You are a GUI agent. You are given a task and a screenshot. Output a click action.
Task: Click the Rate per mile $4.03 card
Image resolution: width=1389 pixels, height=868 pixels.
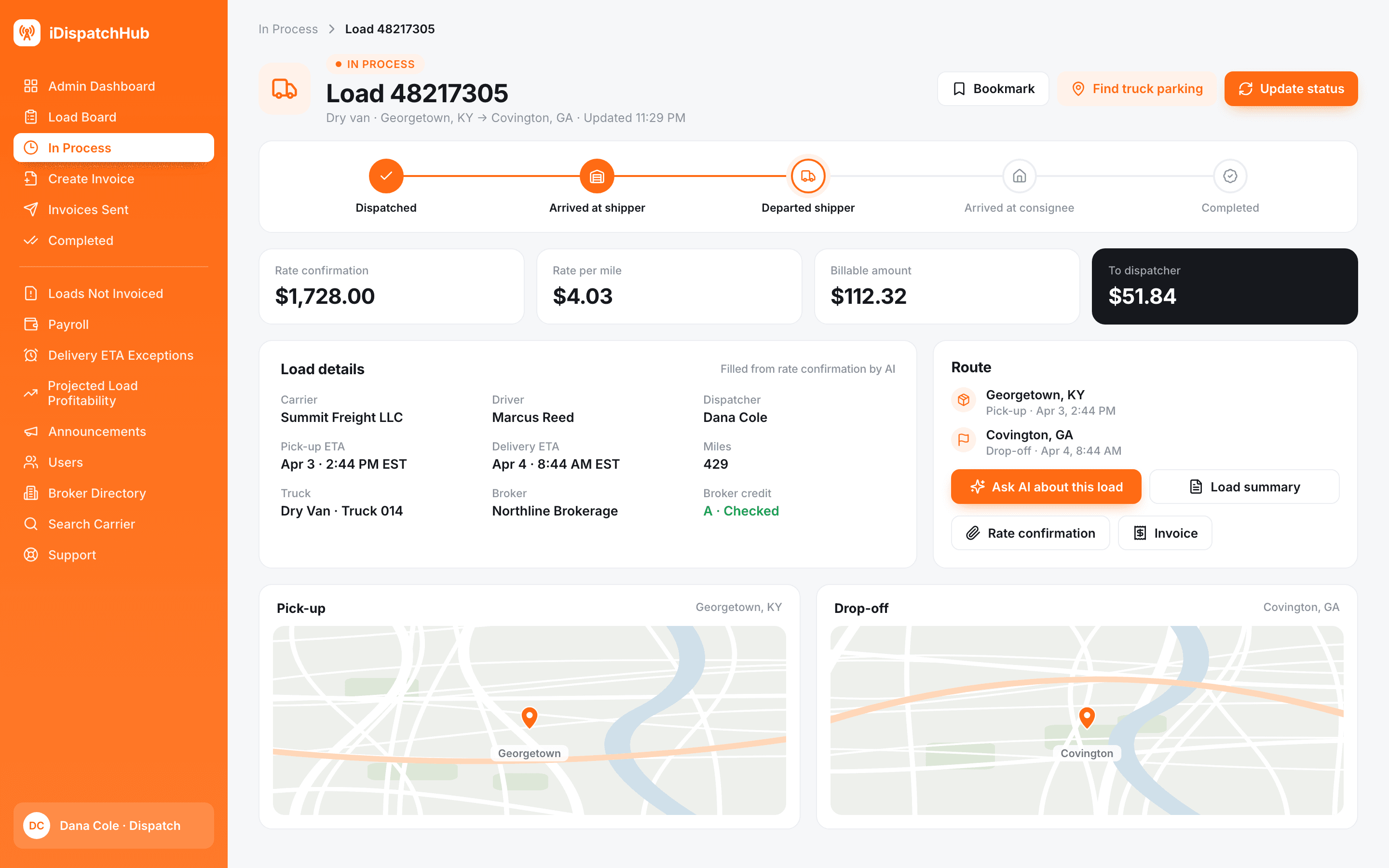[x=669, y=286]
